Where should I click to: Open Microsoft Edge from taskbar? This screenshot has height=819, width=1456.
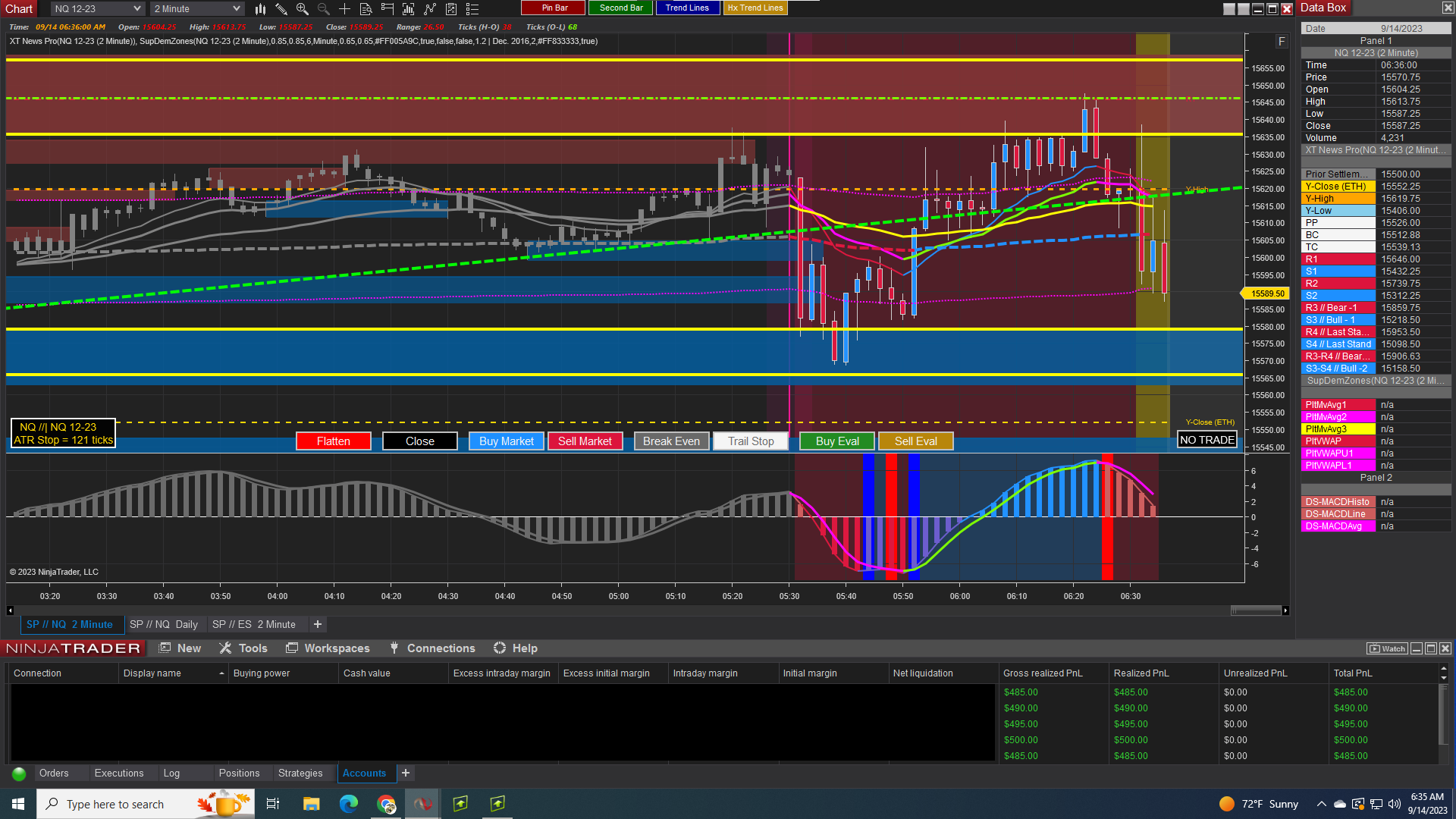349,804
